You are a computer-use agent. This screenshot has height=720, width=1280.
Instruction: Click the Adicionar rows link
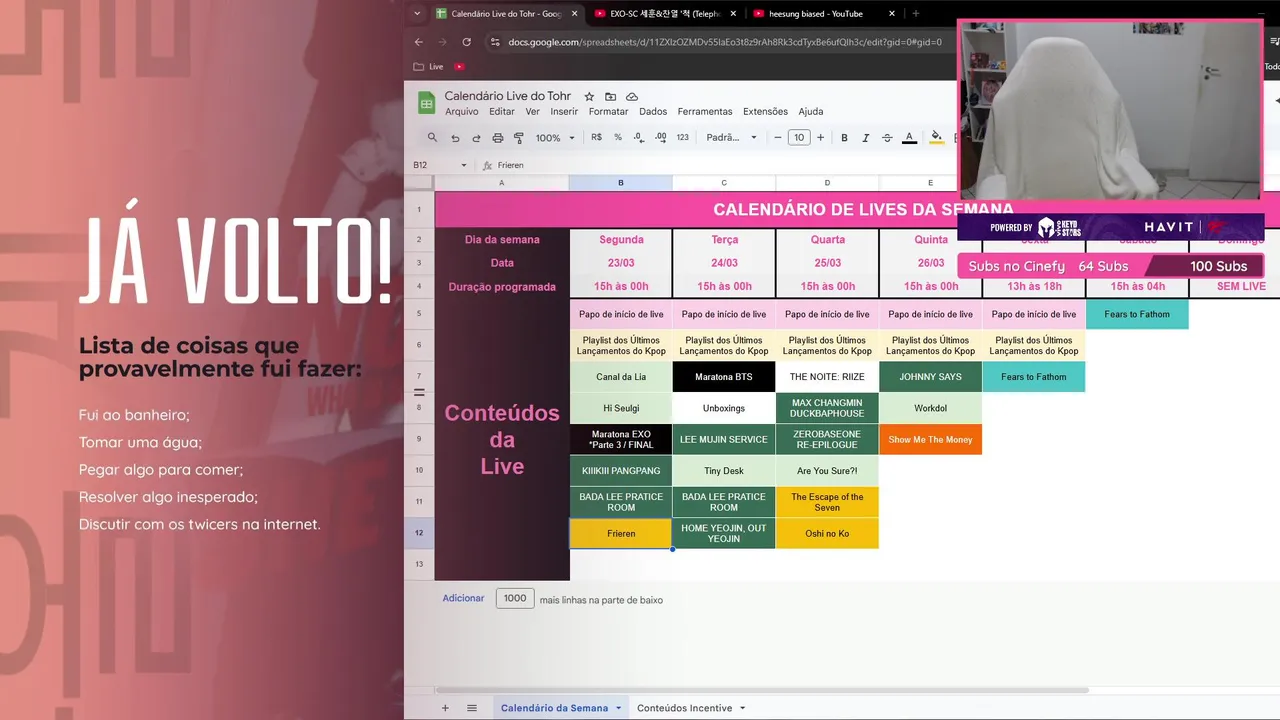[x=463, y=598]
